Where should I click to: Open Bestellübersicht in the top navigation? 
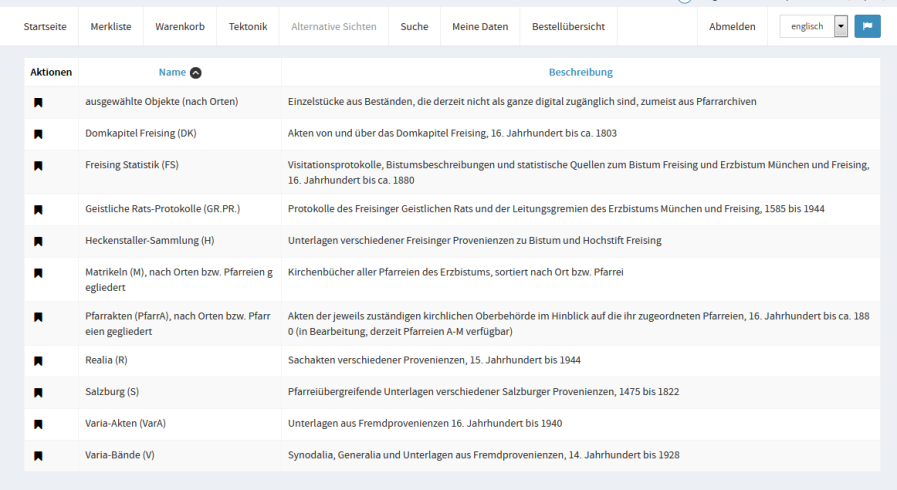(x=568, y=27)
